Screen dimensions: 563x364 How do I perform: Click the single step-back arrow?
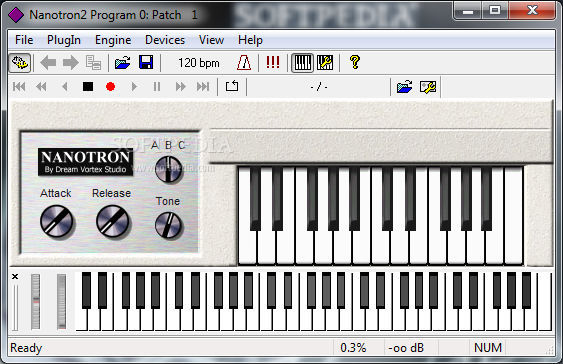click(x=65, y=87)
